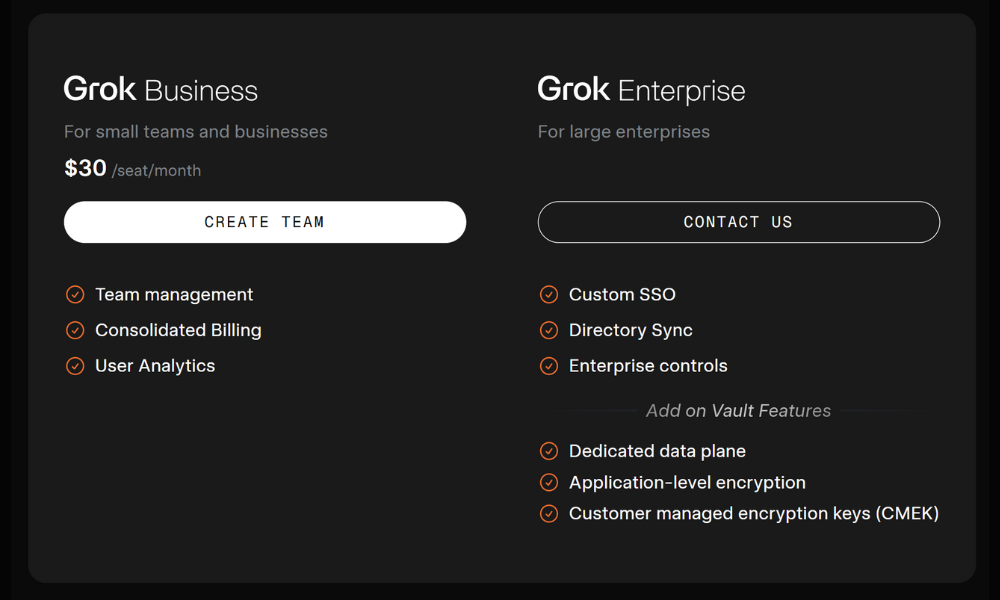Screen dimensions: 1000x600
Task: Click checkmark icon beside Enterprise controls
Action: [548, 366]
